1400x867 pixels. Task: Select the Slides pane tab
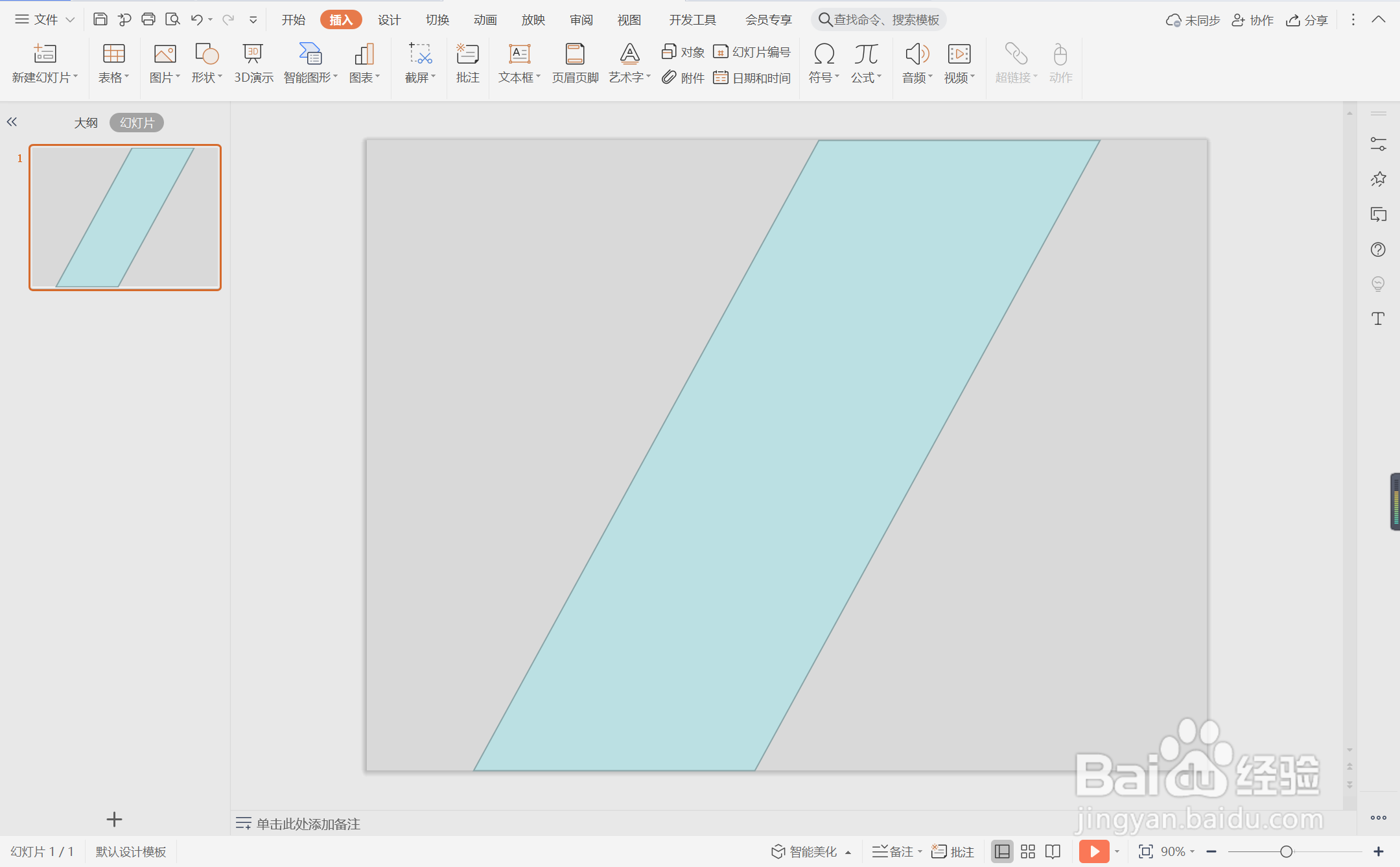click(137, 123)
